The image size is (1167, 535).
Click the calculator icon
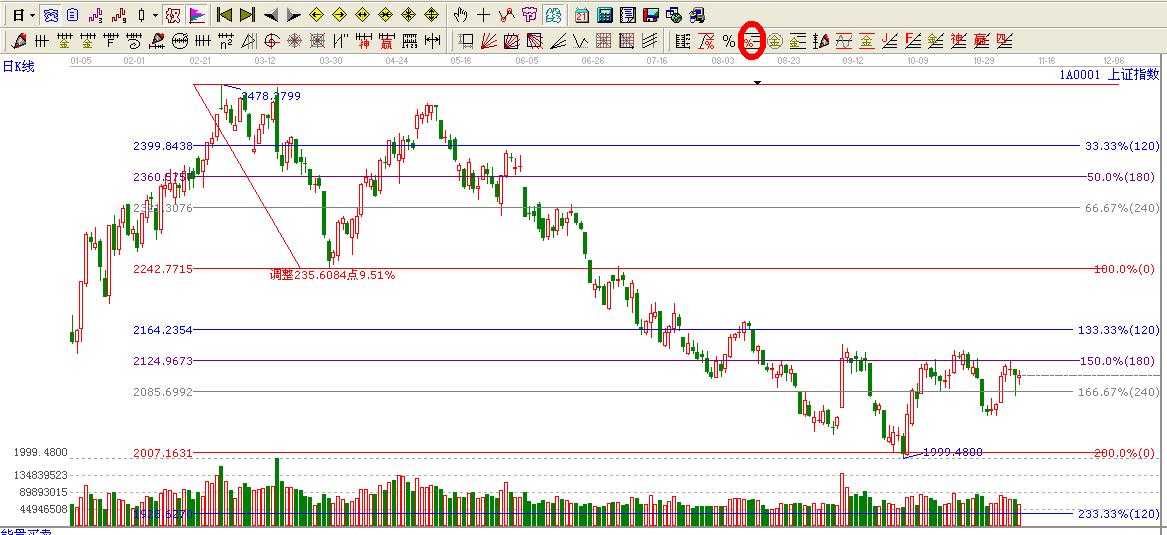tap(605, 15)
